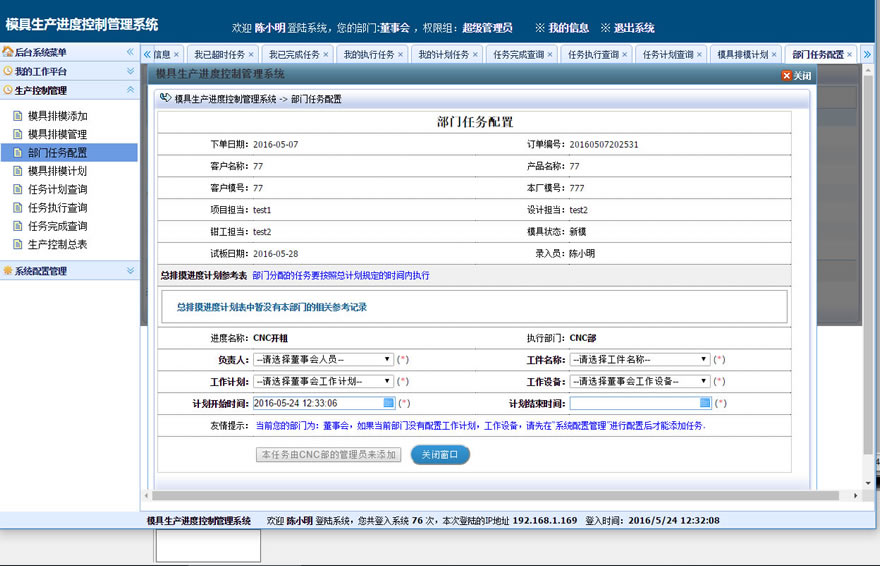Image resolution: width=880 pixels, height=566 pixels.
Task: Click the 模具排模添加 page icon
Action: pos(17,116)
